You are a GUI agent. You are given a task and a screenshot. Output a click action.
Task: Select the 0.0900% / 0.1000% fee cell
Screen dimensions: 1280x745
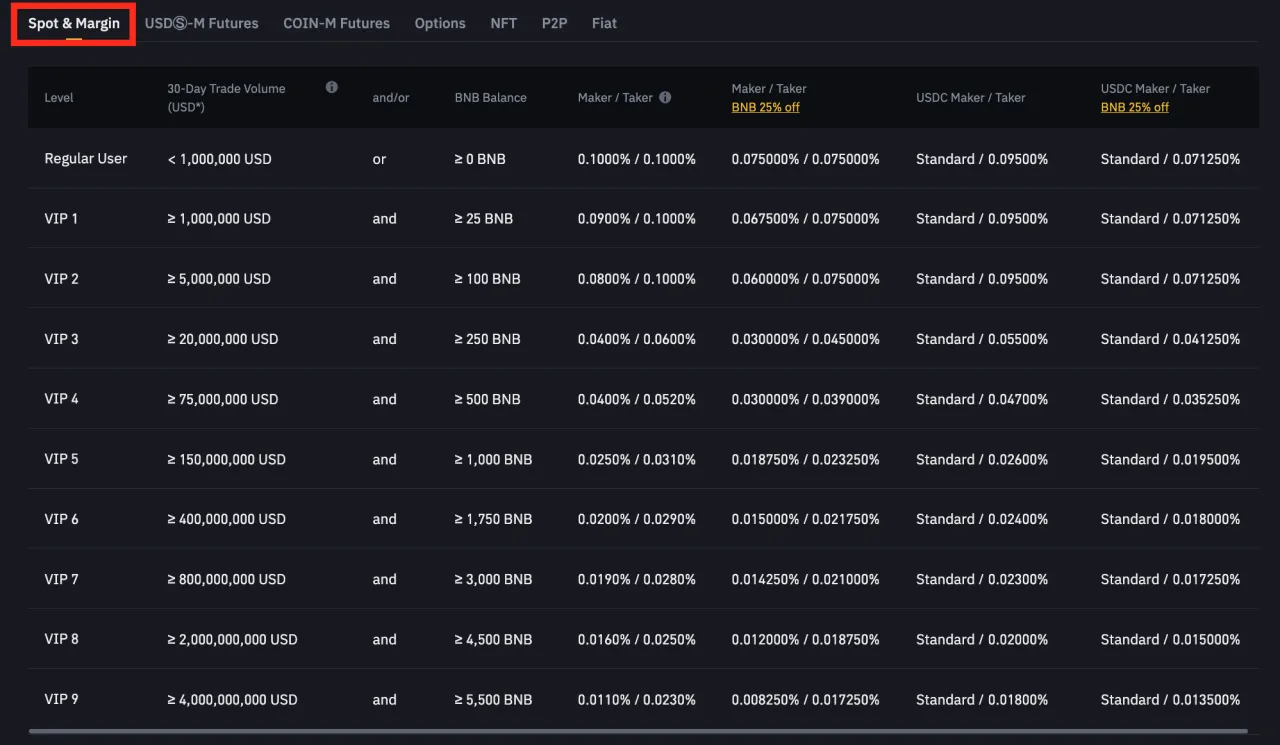tap(637, 219)
